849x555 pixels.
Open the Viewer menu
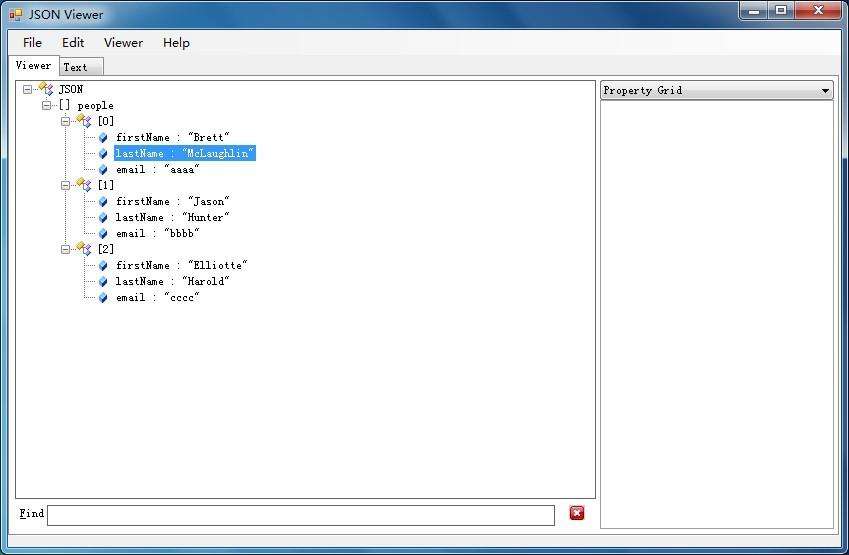123,43
